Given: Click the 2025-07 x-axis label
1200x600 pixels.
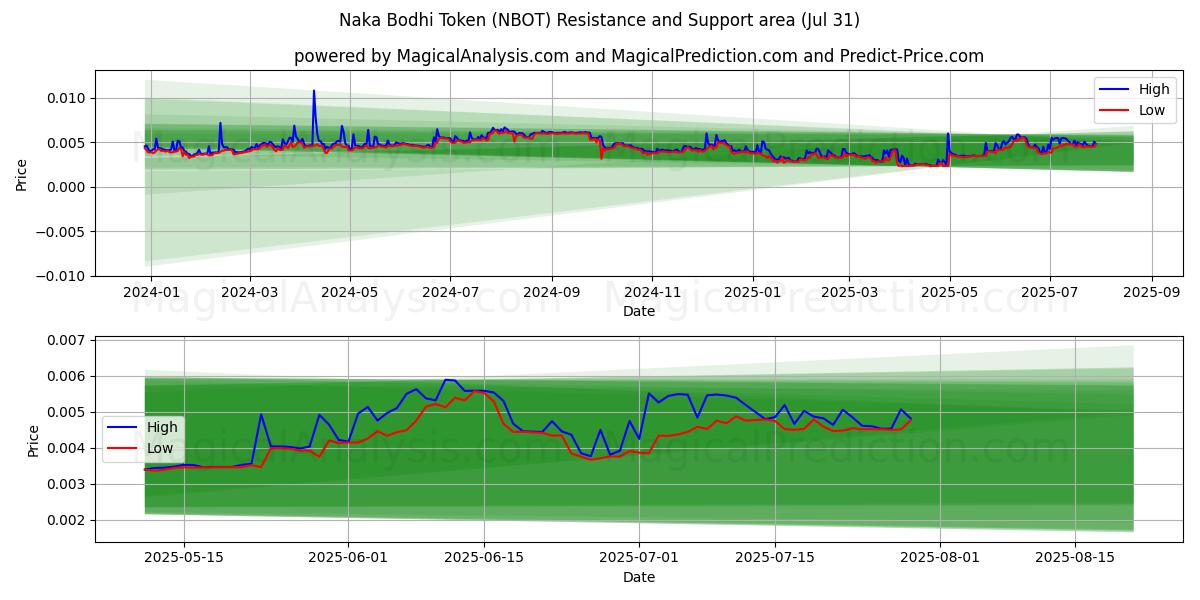Looking at the screenshot, I should 1050,293.
